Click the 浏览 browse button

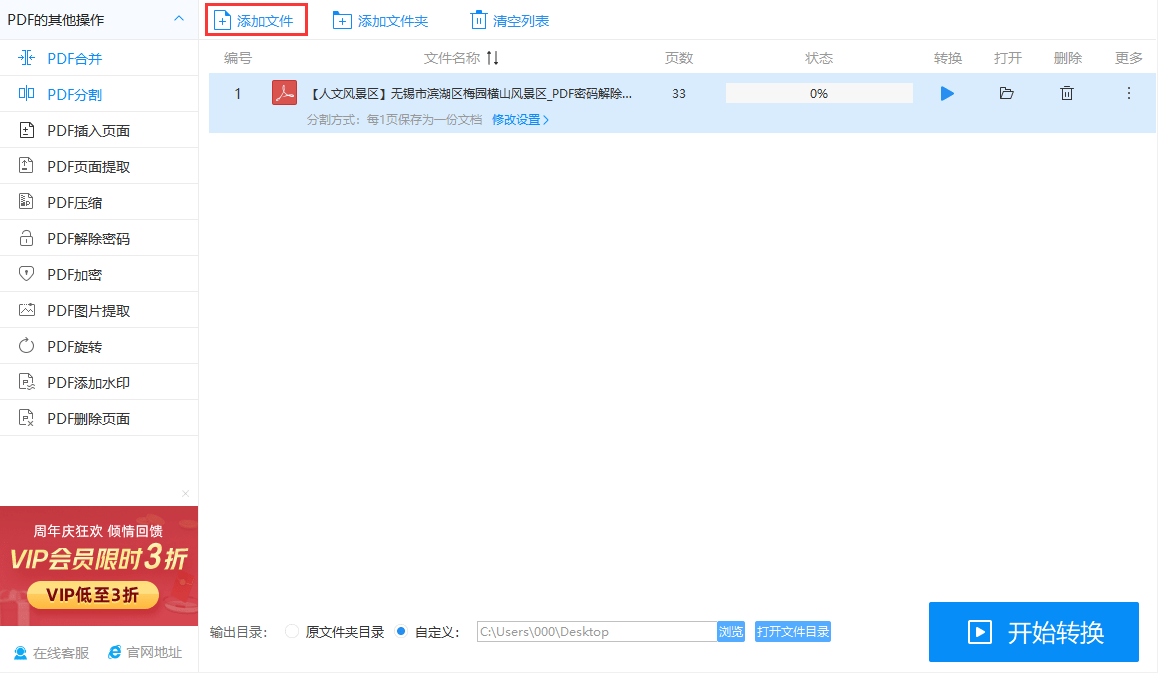731,632
